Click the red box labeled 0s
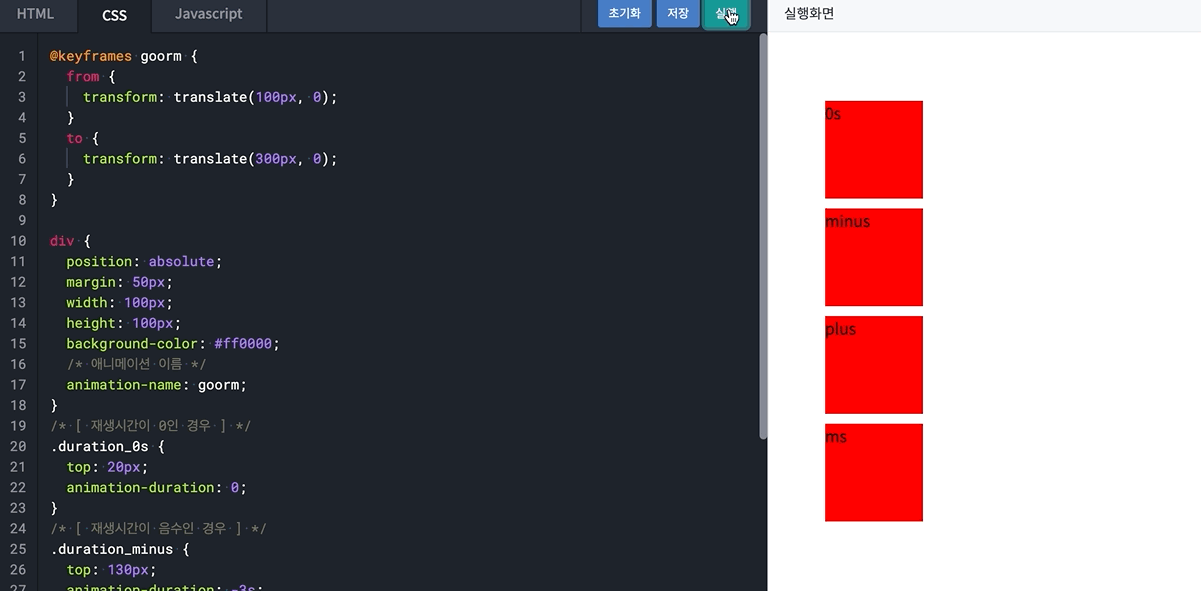Viewport: 1201px width, 591px height. [x=873, y=149]
